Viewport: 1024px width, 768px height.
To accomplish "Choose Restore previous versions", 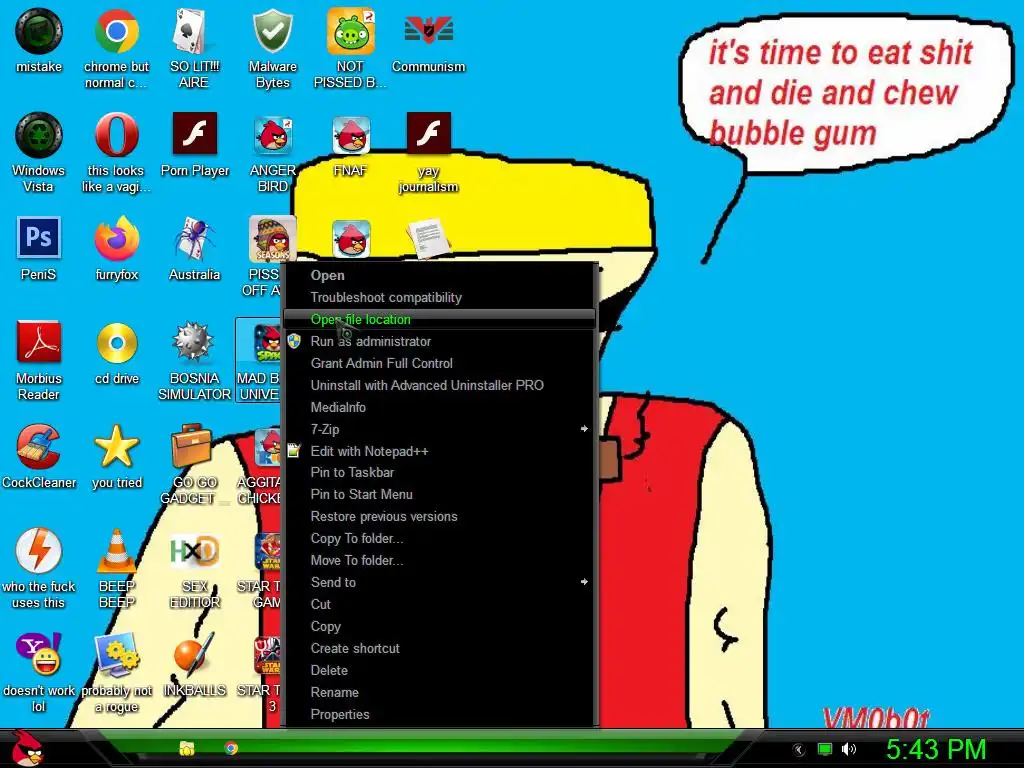I will click(x=440, y=517).
